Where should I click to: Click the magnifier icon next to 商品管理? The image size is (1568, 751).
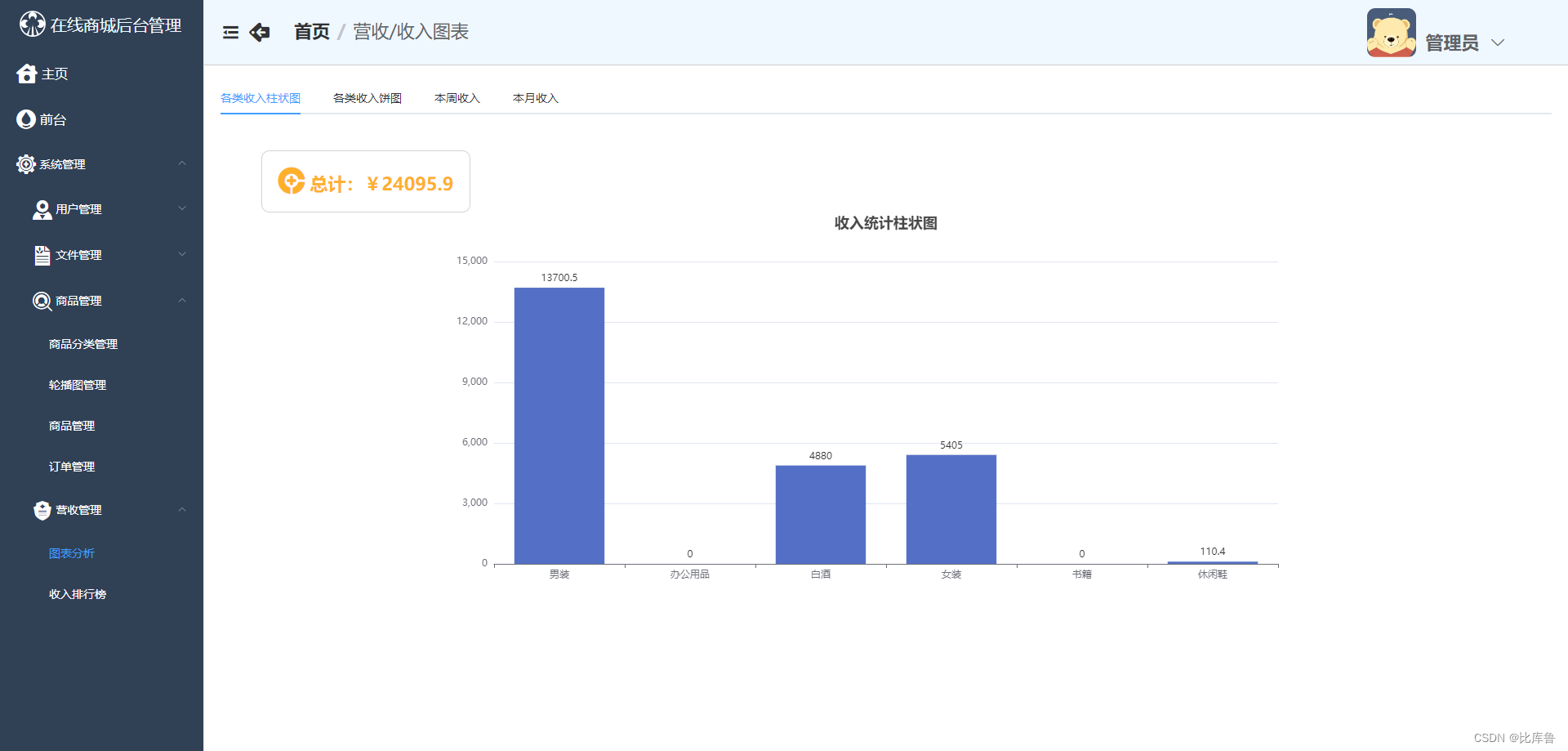point(42,301)
